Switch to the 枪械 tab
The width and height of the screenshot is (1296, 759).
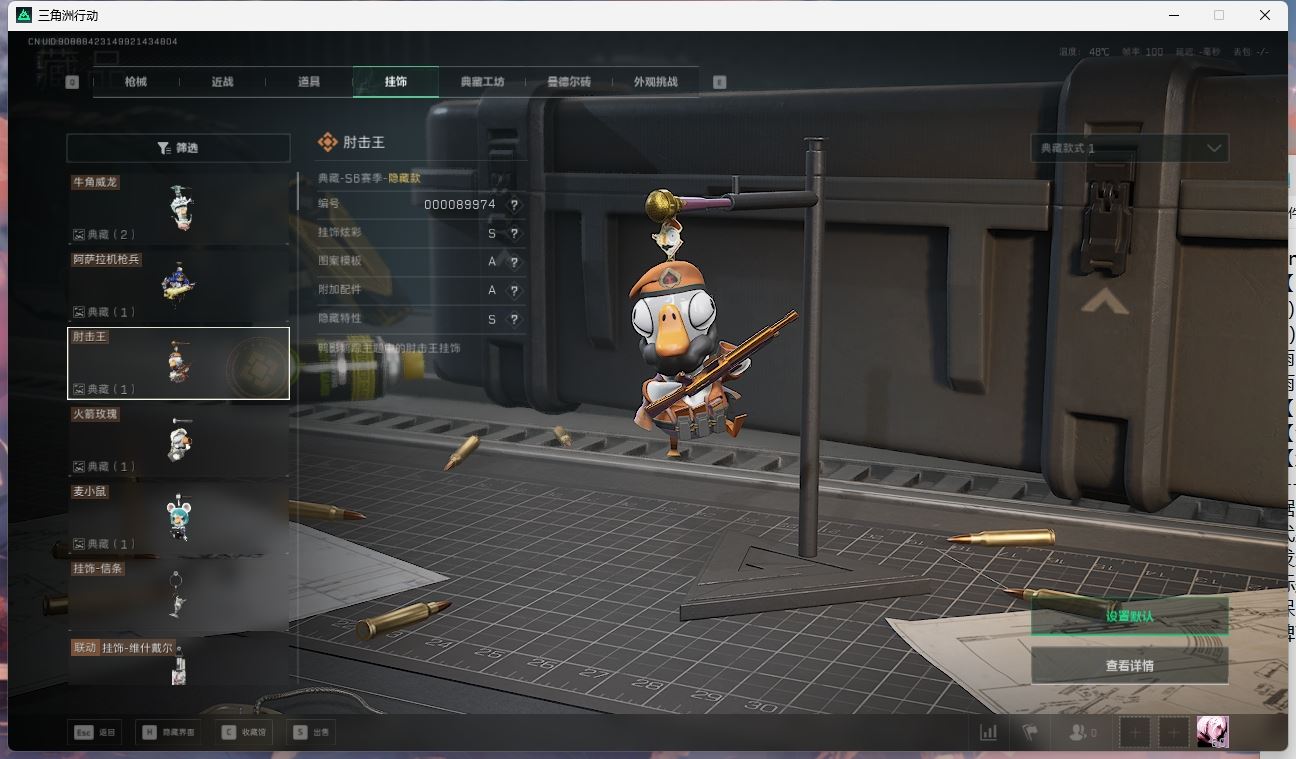pyautogui.click(x=136, y=82)
